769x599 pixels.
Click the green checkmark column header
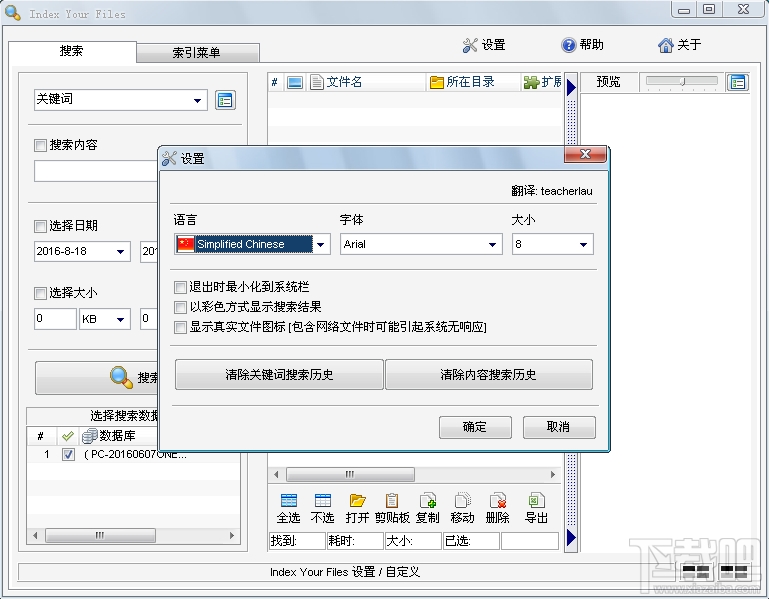coord(67,435)
